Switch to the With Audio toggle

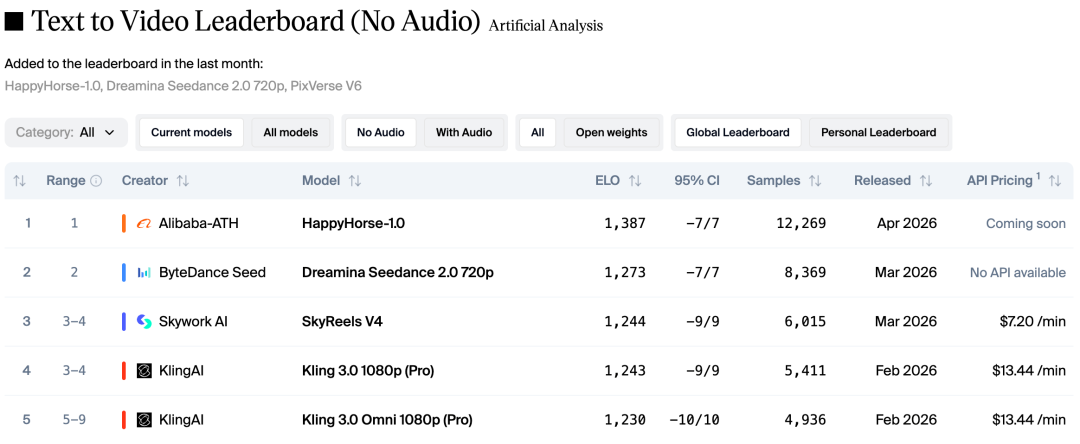click(x=463, y=132)
